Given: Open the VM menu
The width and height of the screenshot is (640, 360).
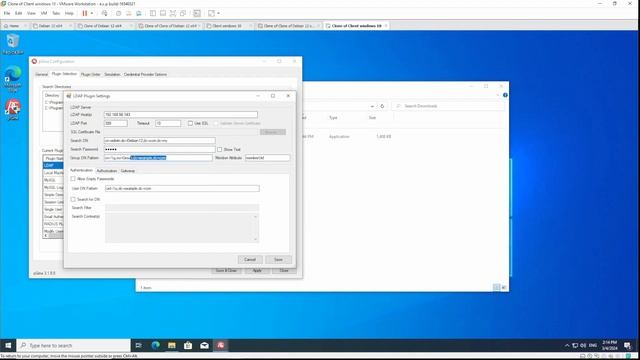Looking at the screenshot, I should (x=44, y=13).
